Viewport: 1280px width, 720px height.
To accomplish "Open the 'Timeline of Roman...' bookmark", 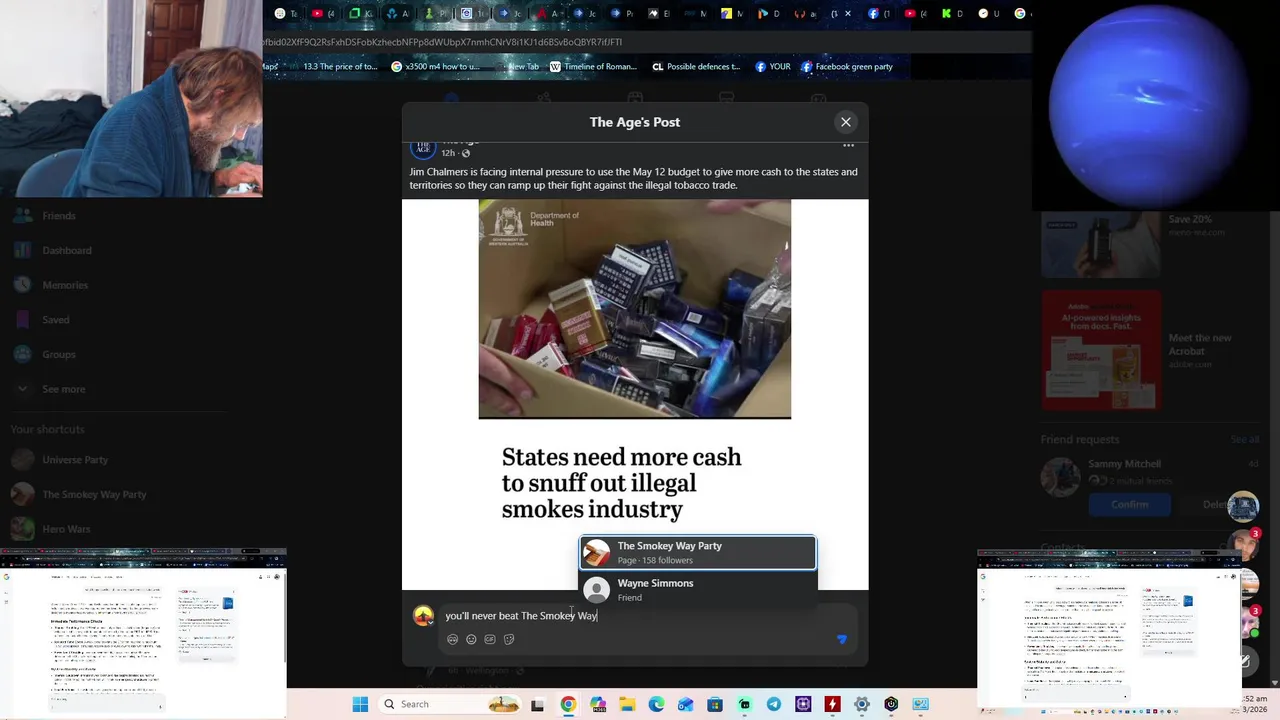I will 593,67.
